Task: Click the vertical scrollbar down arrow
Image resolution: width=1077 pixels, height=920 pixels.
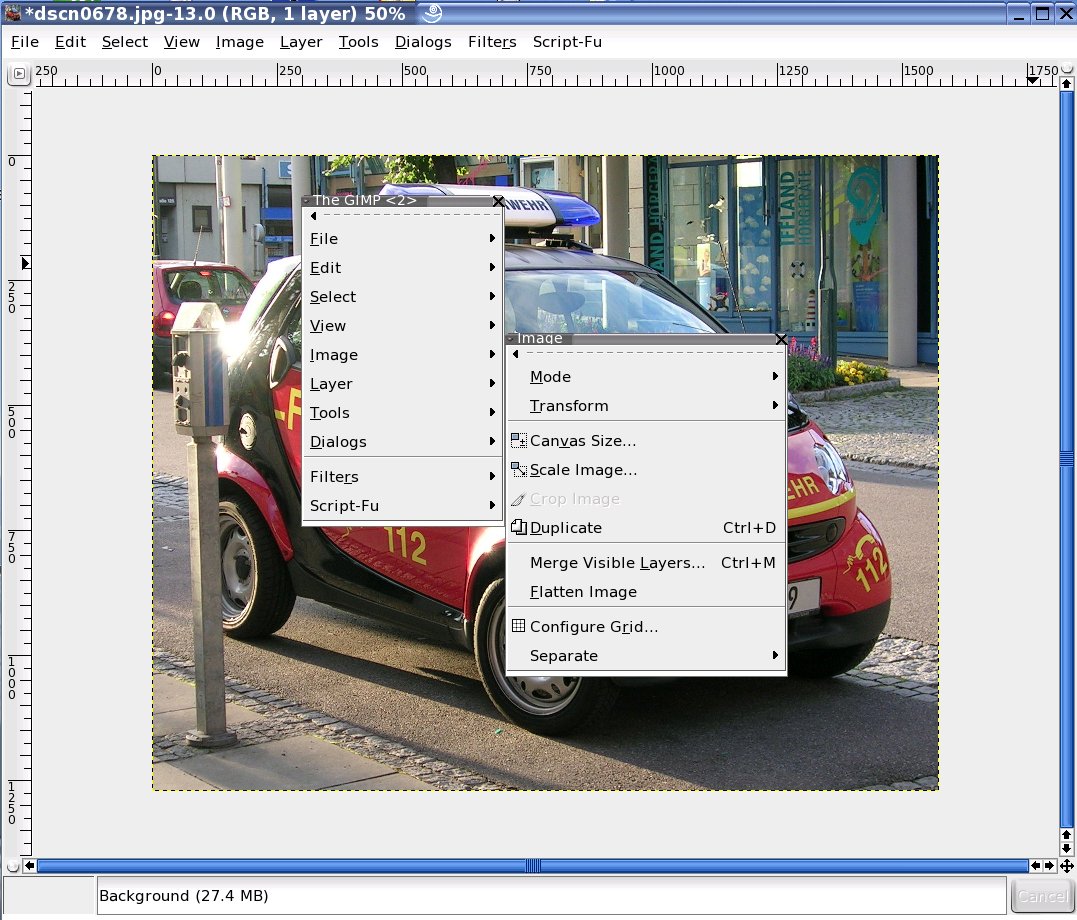Action: (x=1067, y=849)
